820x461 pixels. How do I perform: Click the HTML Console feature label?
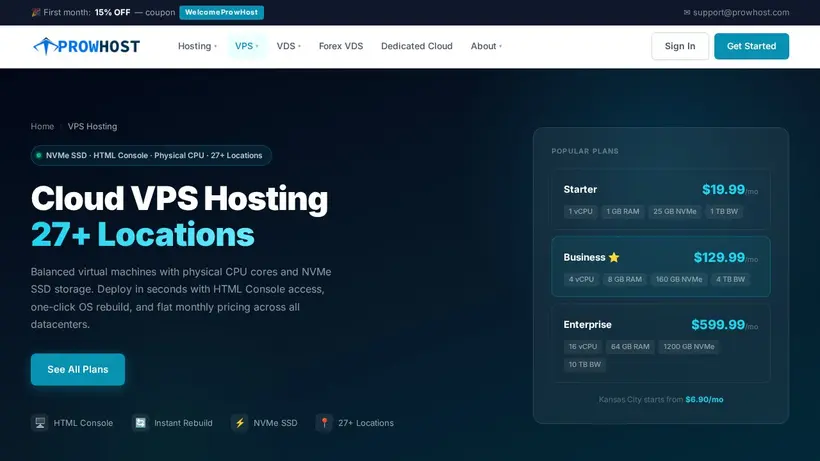point(83,423)
